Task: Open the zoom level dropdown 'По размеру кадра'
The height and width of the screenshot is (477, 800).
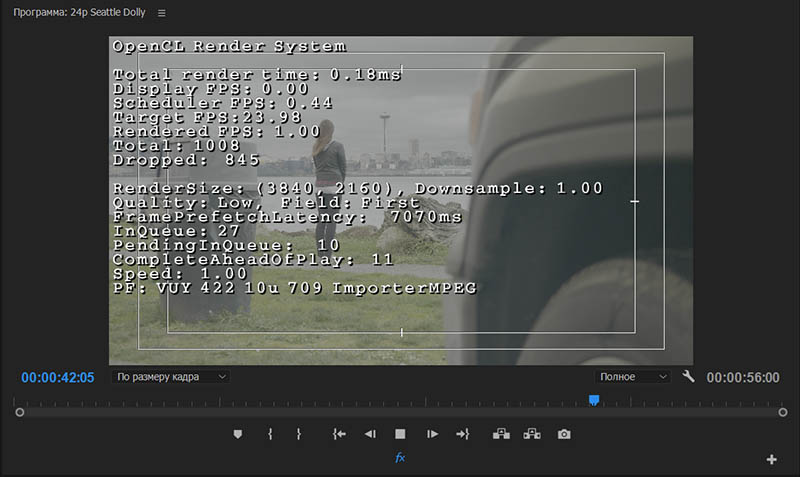Action: [170, 377]
